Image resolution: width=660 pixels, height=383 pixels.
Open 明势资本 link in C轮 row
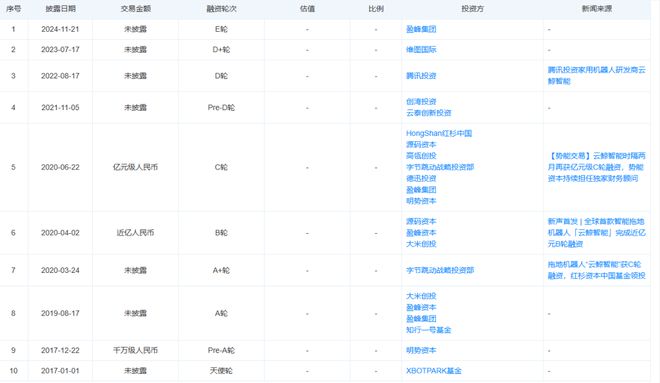(x=421, y=201)
